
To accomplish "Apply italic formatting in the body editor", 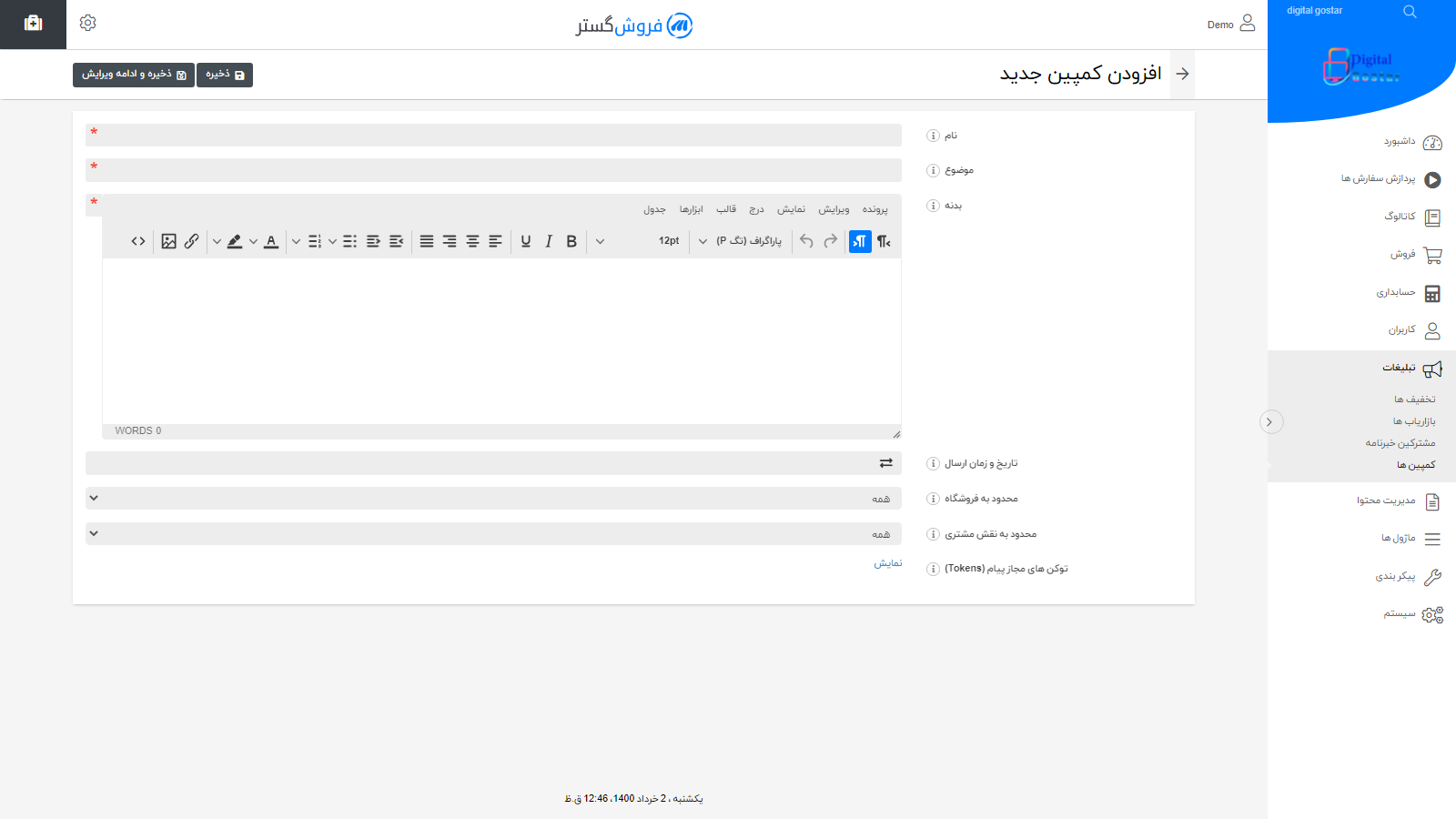I will 549,241.
